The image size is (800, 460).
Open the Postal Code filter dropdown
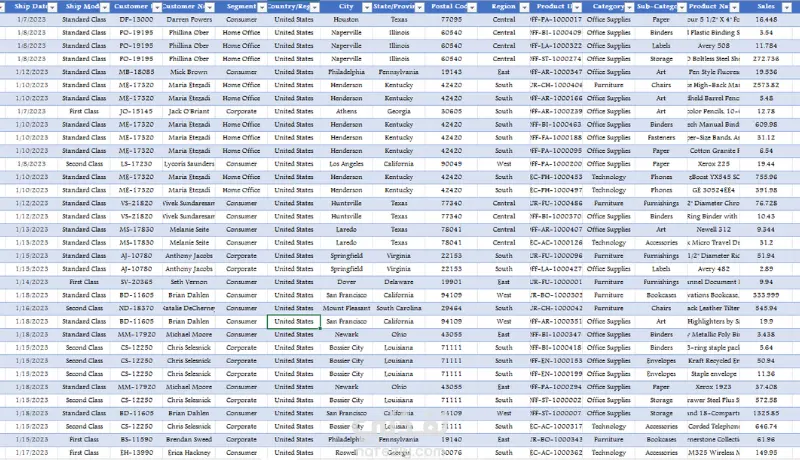point(472,7)
